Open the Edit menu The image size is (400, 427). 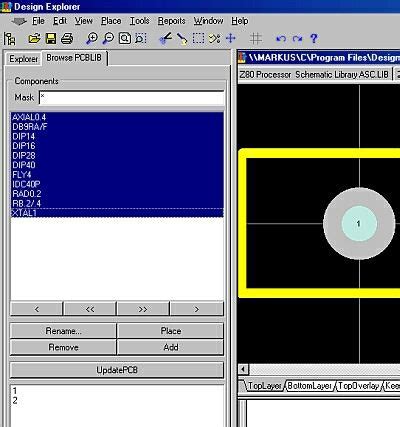point(60,21)
